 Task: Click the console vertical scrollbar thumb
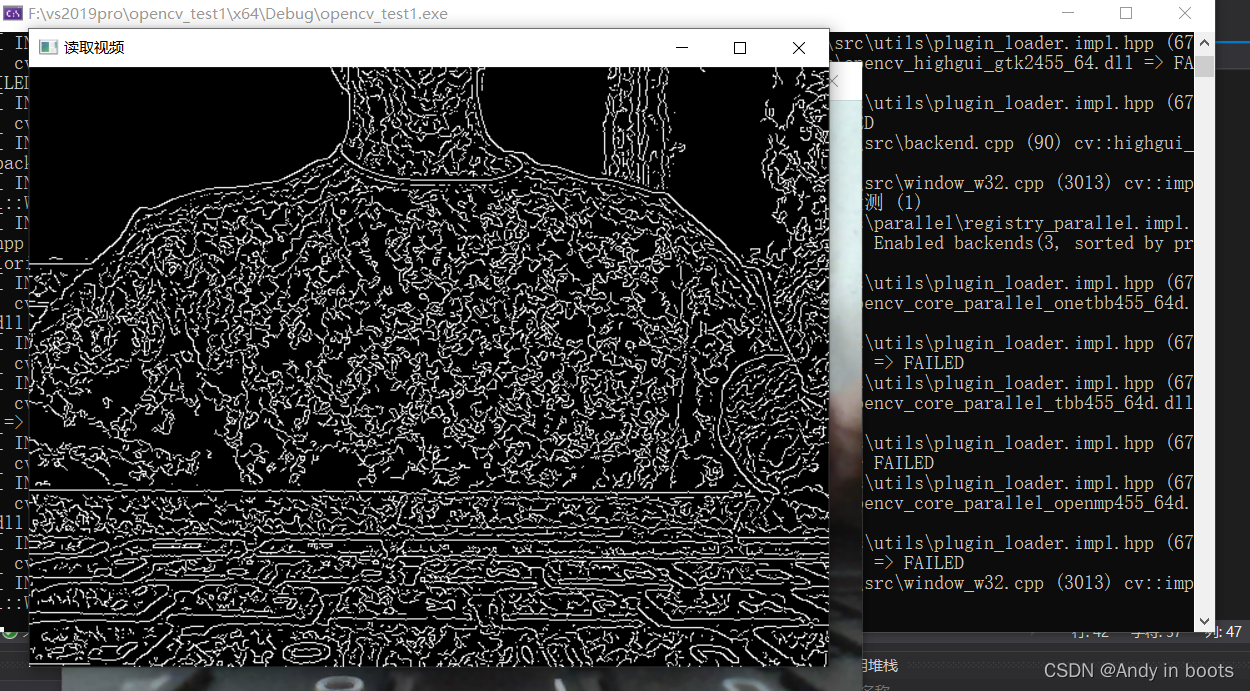point(1205,65)
